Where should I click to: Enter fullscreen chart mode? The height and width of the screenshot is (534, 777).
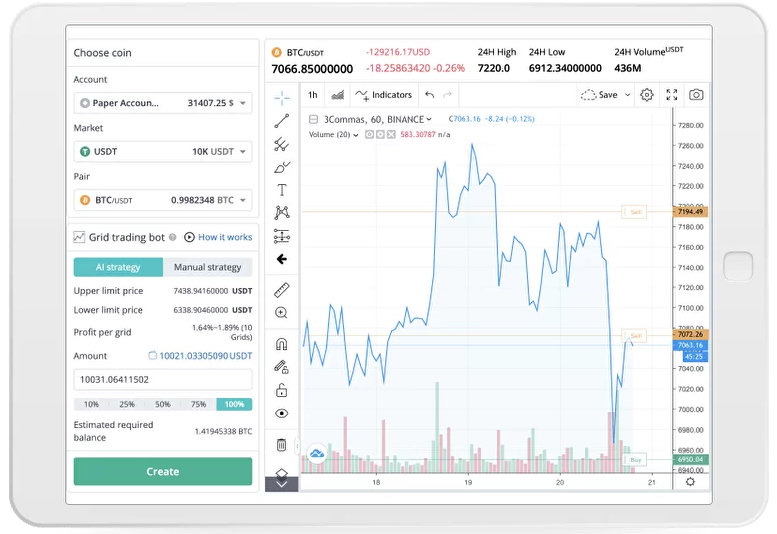(x=671, y=95)
